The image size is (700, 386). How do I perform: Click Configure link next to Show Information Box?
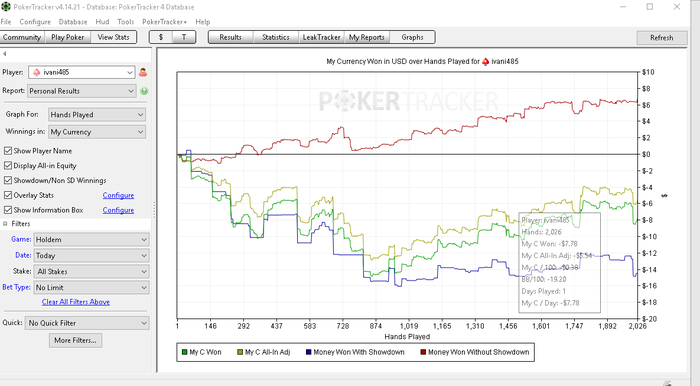pos(118,210)
